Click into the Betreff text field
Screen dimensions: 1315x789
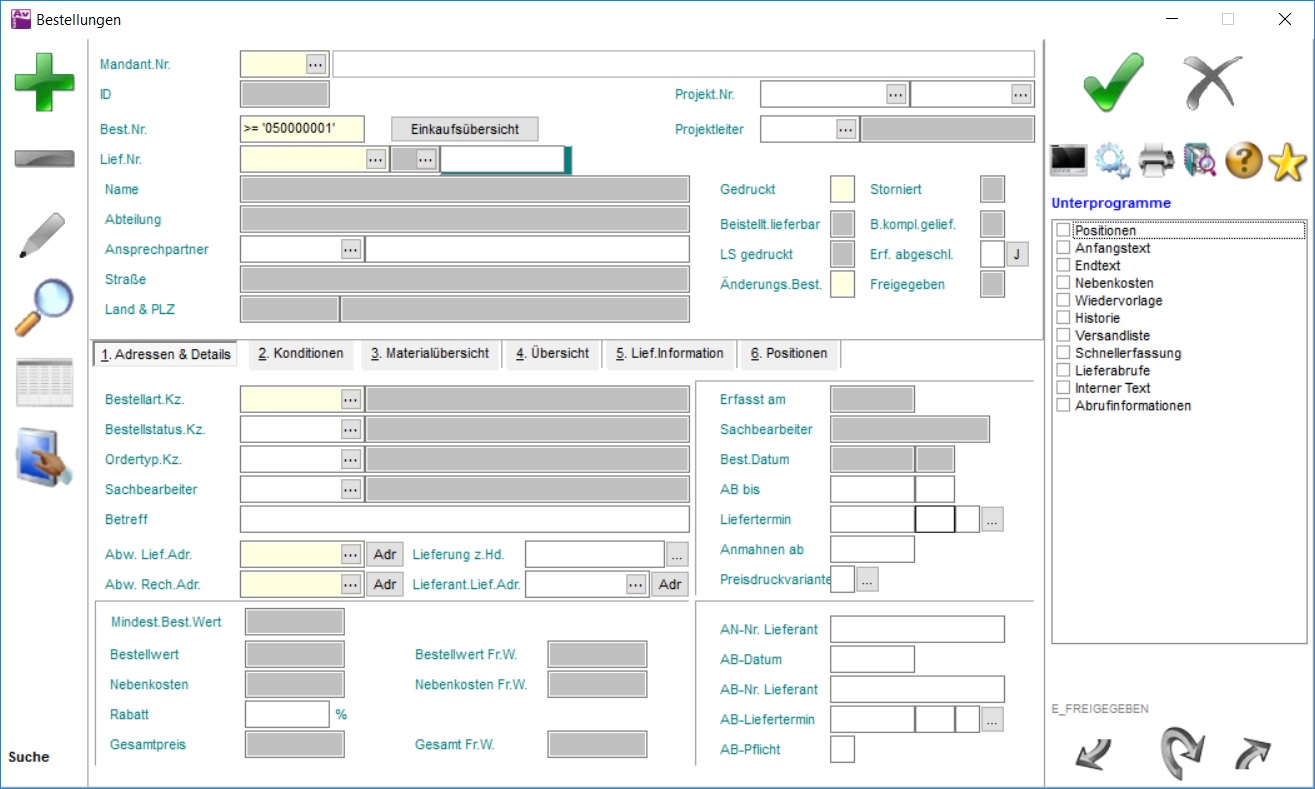[464, 519]
